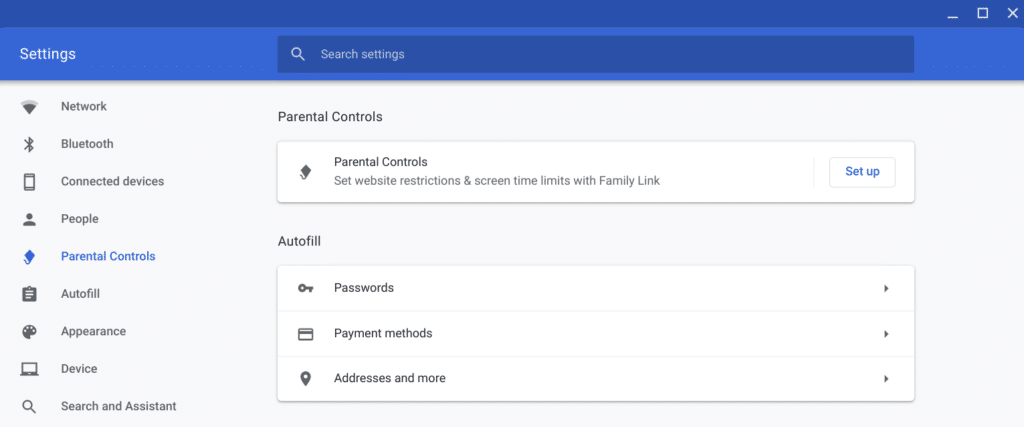The image size is (1024, 427).
Task: Open Addresses and more via arrow
Action: coord(886,379)
